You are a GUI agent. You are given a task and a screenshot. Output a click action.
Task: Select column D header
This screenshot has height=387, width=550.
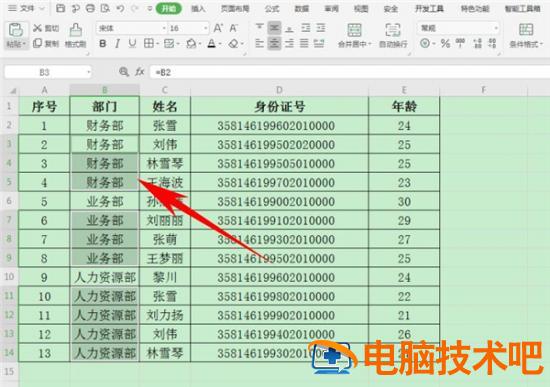pyautogui.click(x=279, y=90)
